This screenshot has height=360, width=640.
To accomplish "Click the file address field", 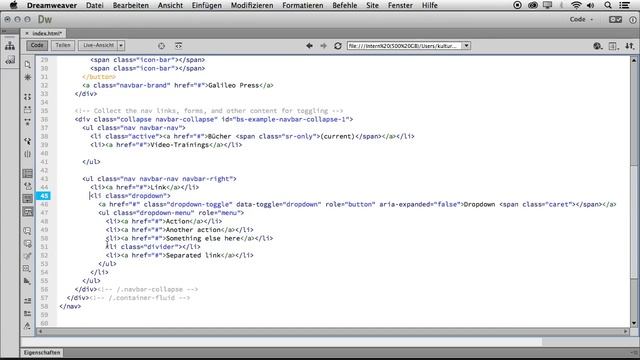I will coord(404,46).
